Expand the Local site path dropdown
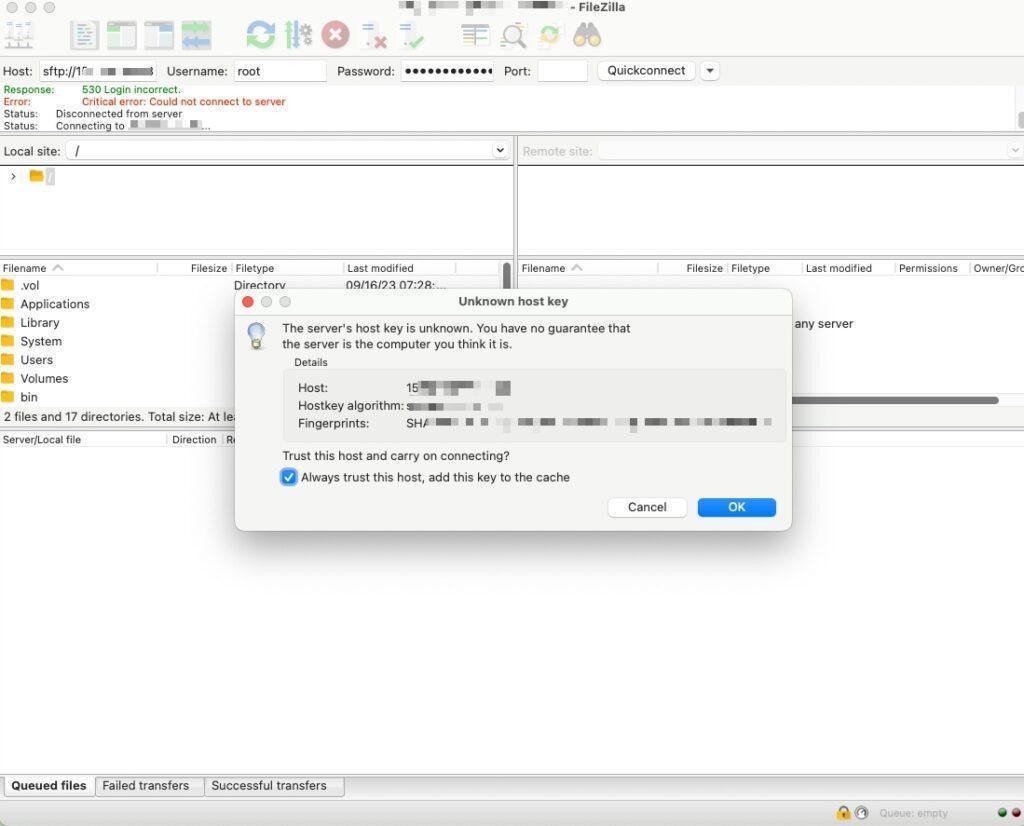1024x826 pixels. 500,151
